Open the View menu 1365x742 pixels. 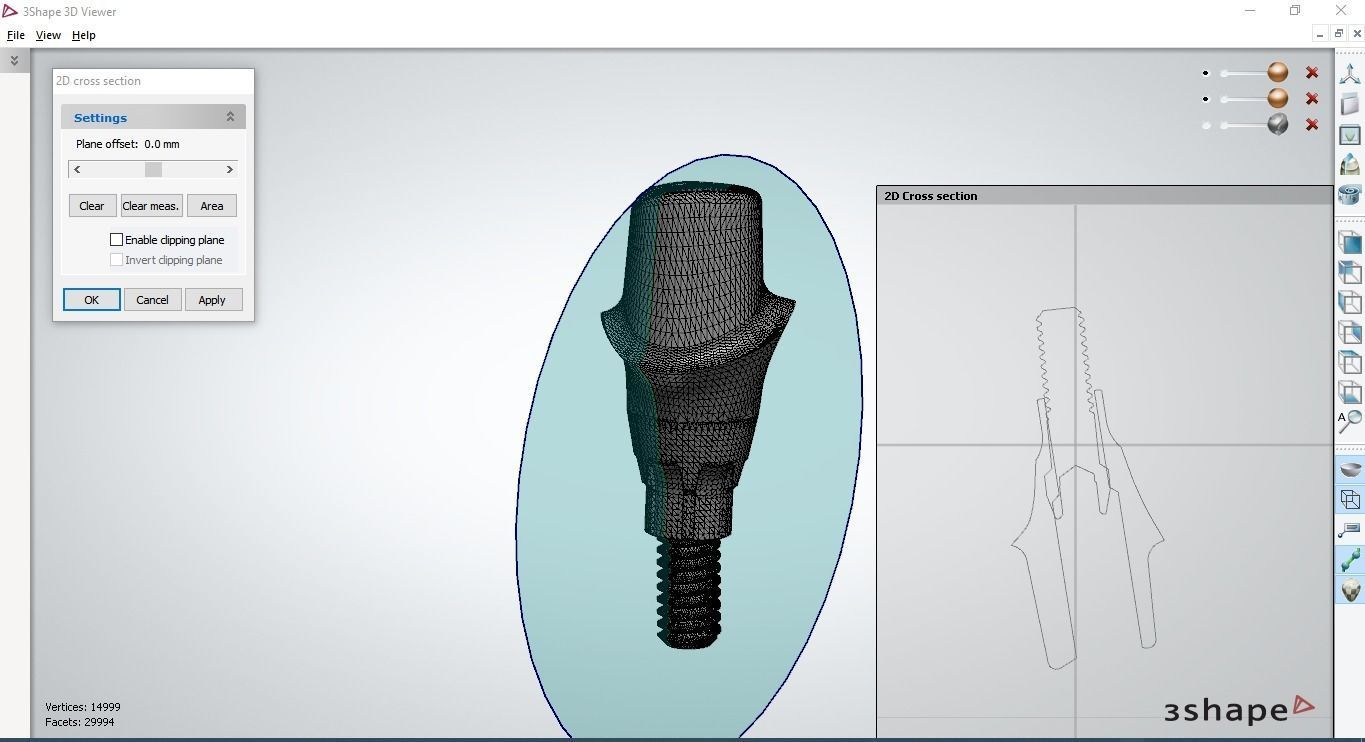[48, 35]
